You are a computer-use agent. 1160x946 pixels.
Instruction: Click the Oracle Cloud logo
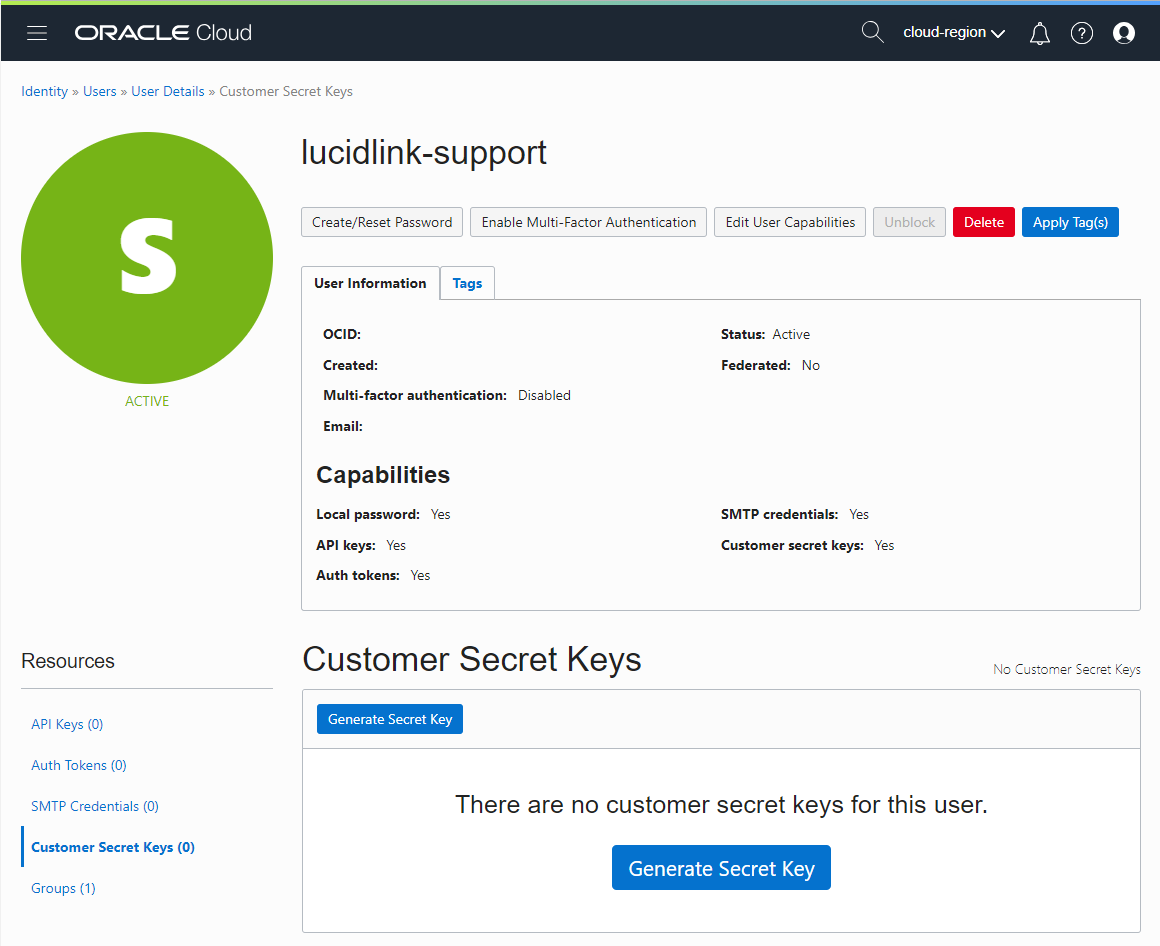163,33
